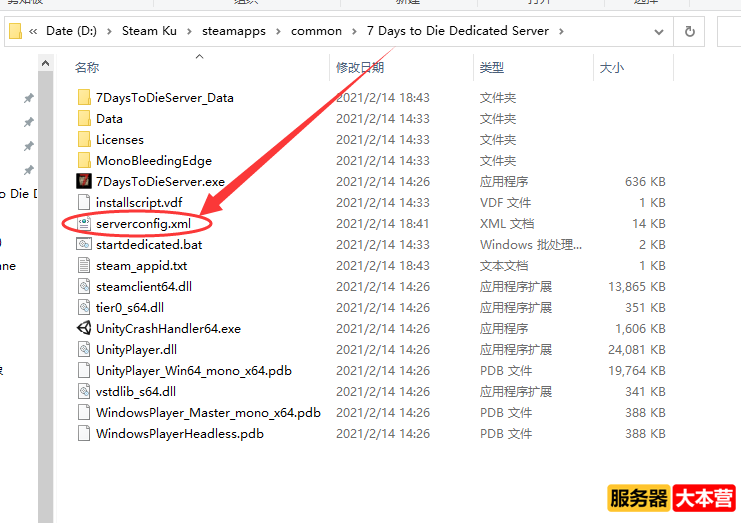741x523 pixels.
Task: Select the 7DaysToDieServer_Data folder icon
Action: tap(84, 98)
